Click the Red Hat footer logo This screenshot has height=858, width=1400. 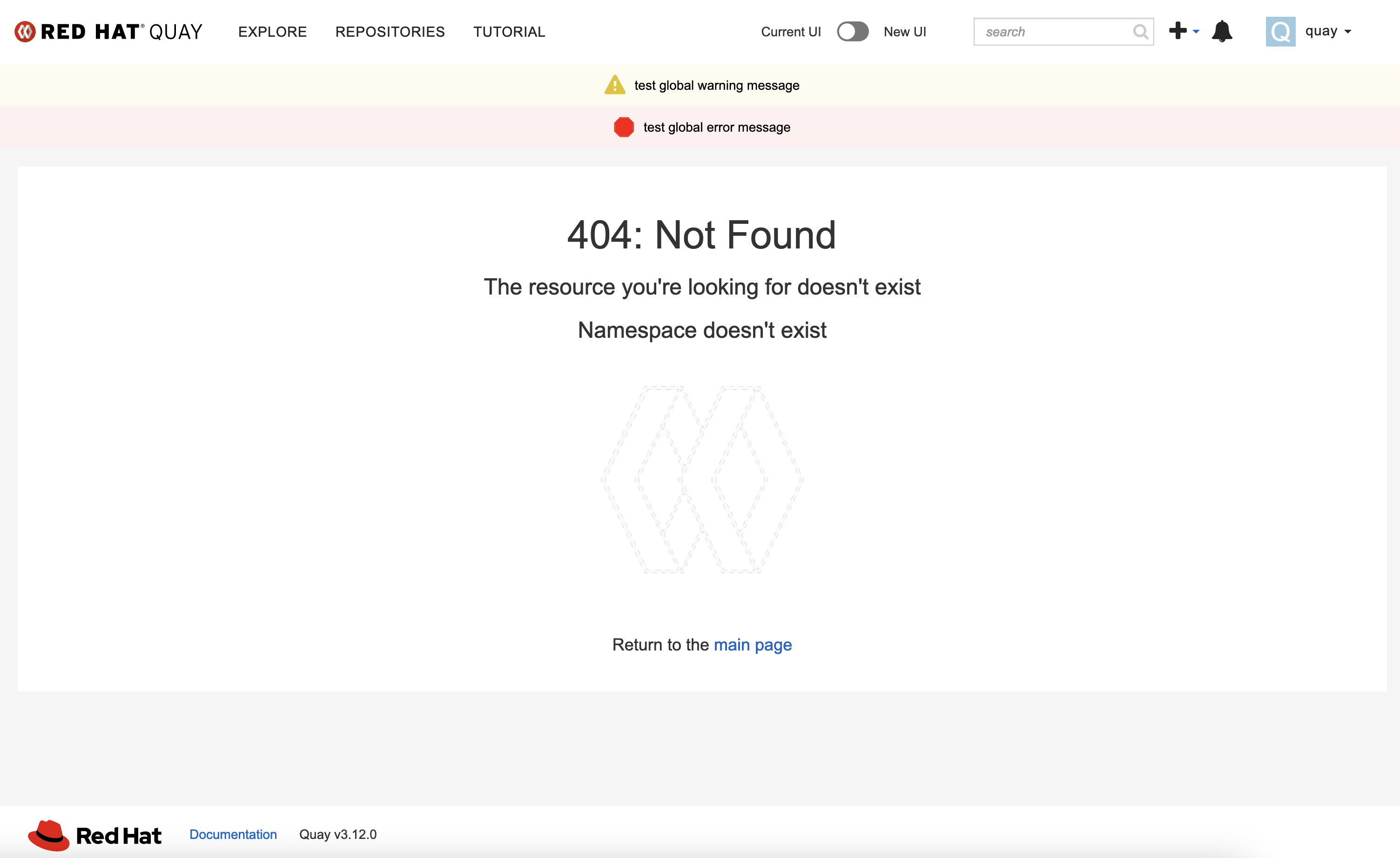pyautogui.click(x=94, y=835)
